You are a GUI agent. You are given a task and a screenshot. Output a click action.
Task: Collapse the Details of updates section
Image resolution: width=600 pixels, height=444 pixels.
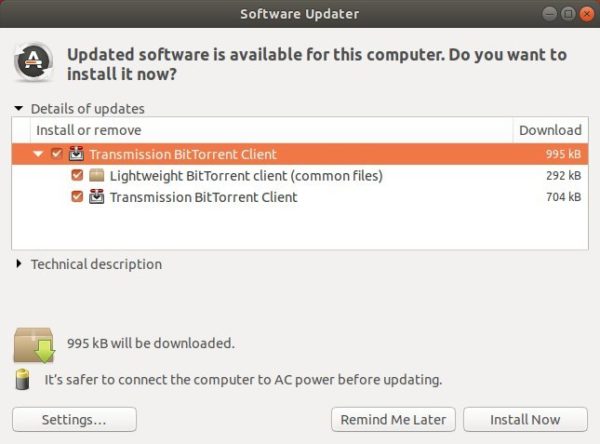coord(18,108)
